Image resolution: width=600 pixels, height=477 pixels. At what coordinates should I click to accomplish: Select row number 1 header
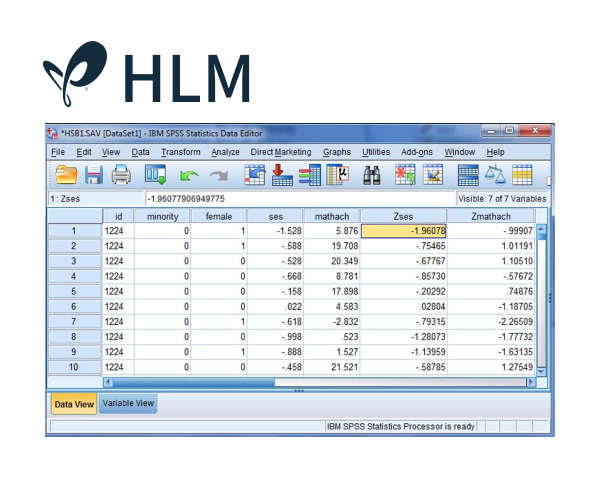point(74,231)
